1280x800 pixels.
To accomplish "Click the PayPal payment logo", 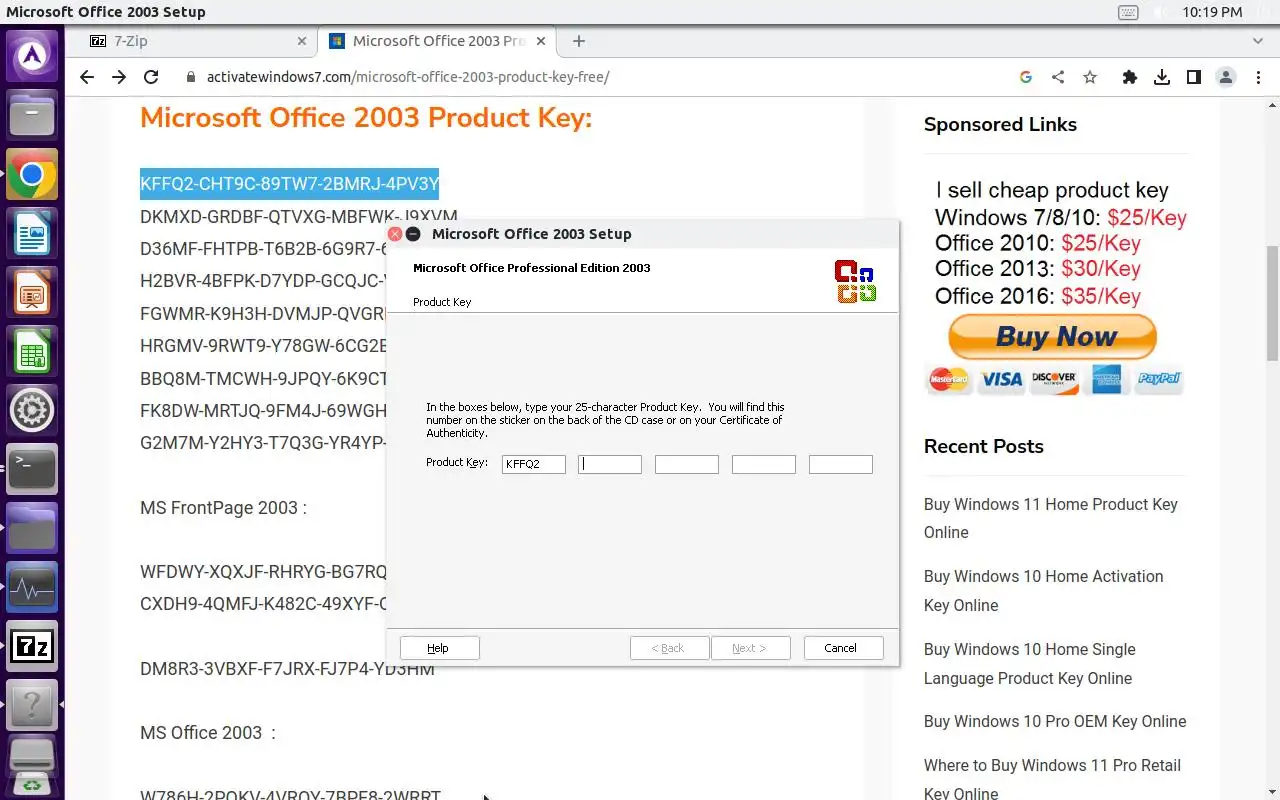I will (1160, 379).
